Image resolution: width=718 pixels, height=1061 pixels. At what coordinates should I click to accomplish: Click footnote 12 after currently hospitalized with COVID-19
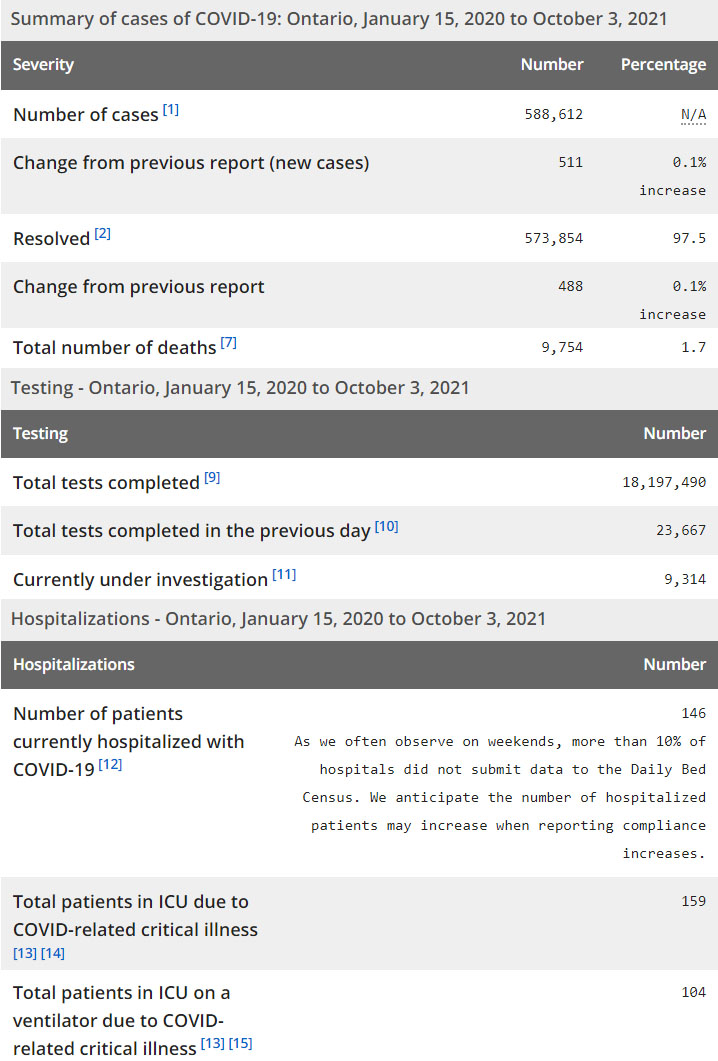111,766
